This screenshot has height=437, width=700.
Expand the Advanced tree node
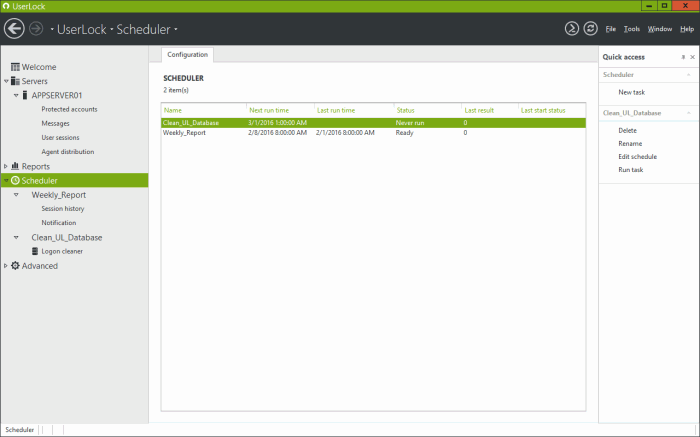(6, 266)
